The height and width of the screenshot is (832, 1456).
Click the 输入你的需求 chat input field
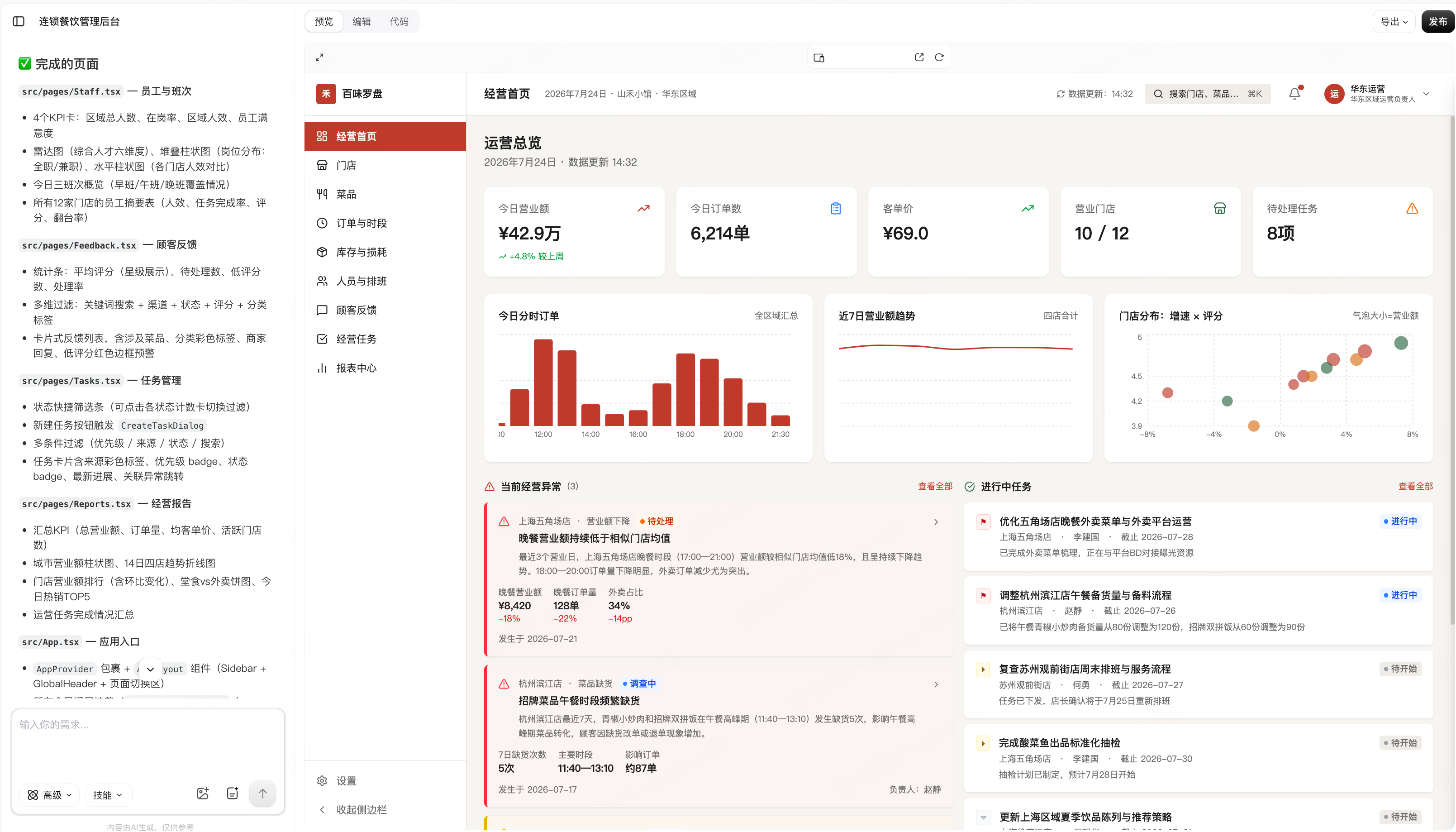[x=148, y=743]
